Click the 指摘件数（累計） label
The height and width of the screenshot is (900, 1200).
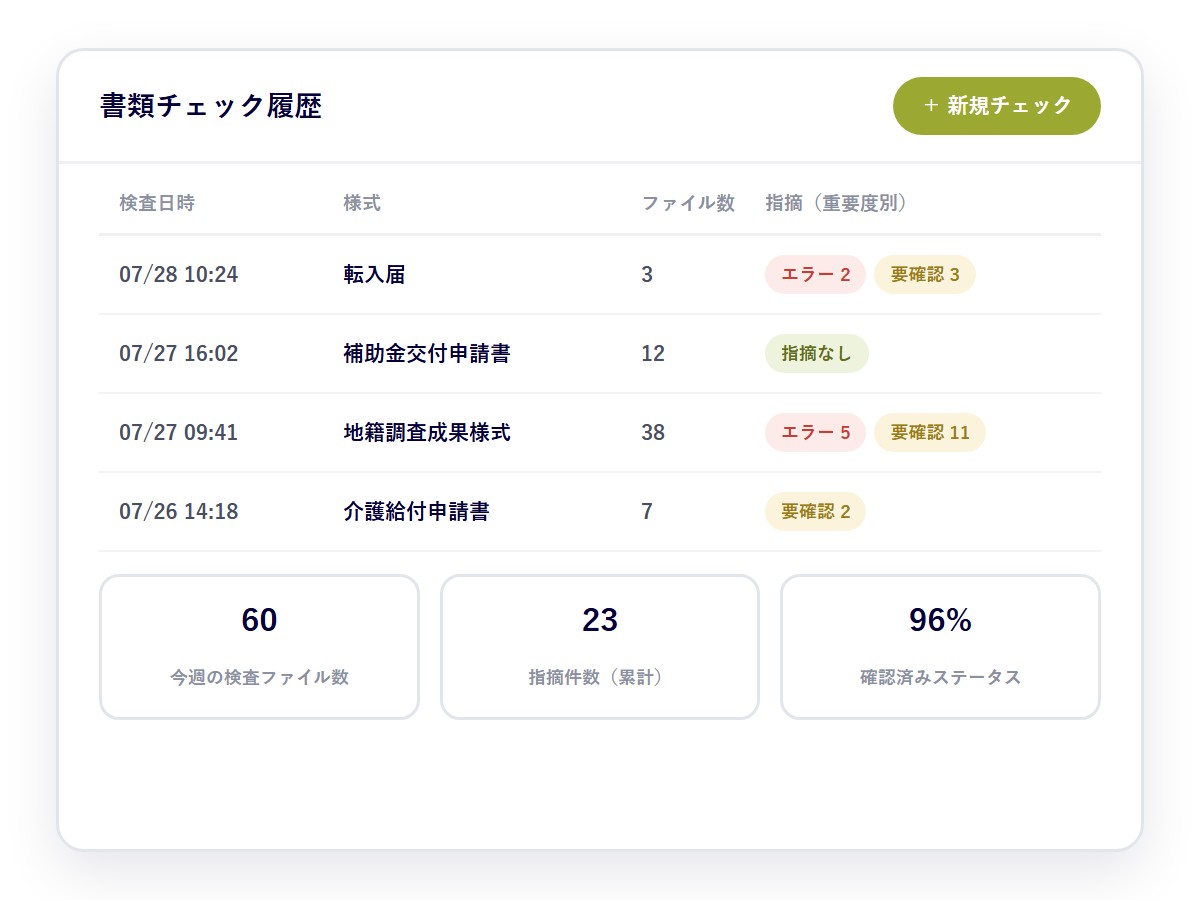pos(600,677)
